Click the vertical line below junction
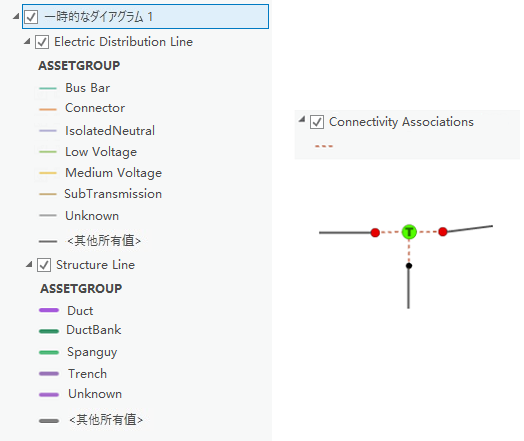This screenshot has width=524, height=441. 408,288
